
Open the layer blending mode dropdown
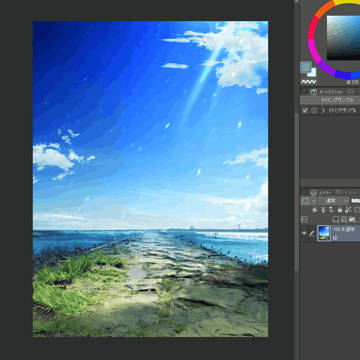click(x=333, y=201)
